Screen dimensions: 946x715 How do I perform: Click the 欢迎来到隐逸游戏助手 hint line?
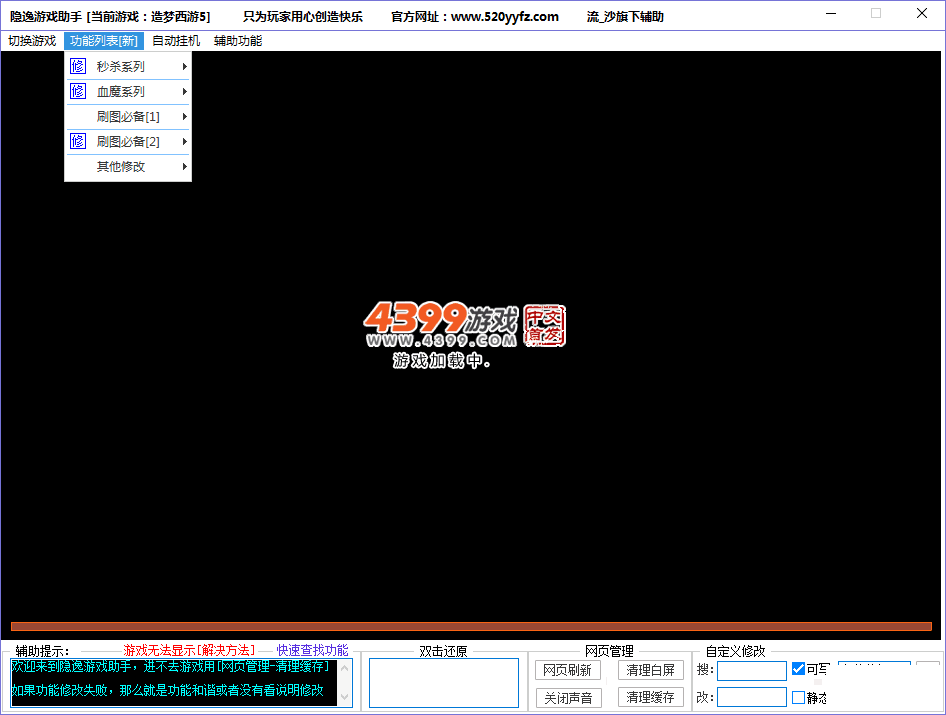point(171,667)
